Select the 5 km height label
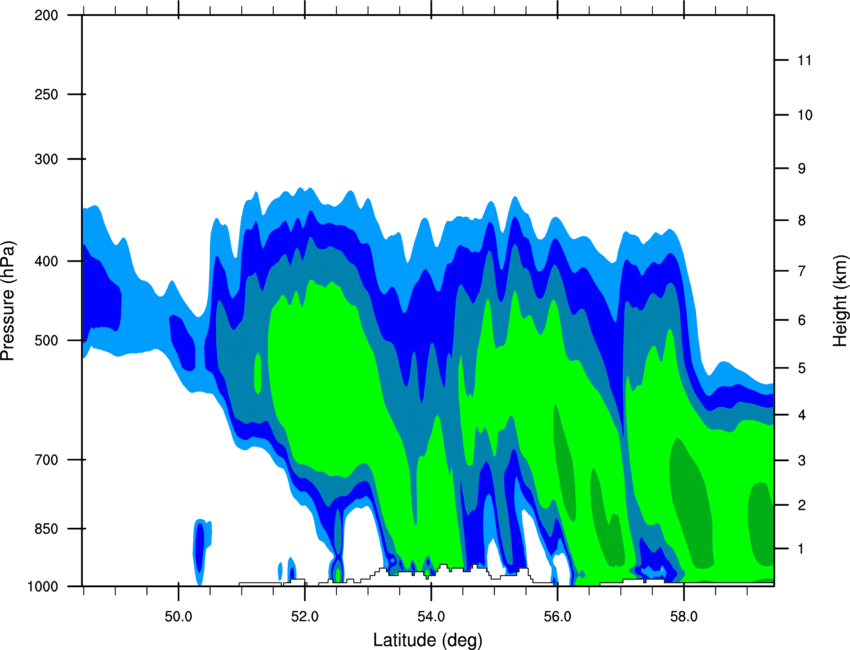This screenshot has height=650, width=850. [802, 368]
